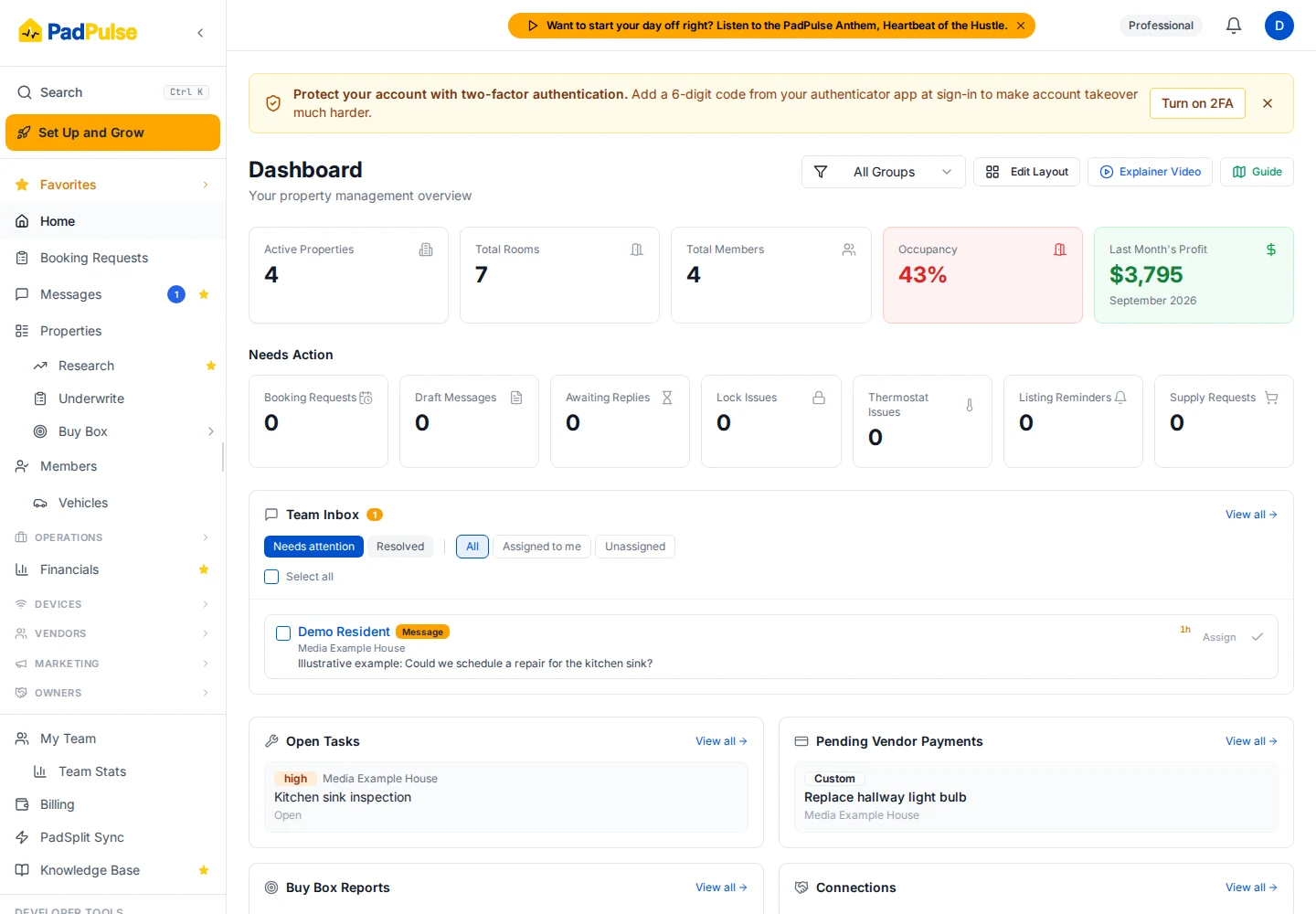Expand the OPERATIONS section
The height and width of the screenshot is (914, 1316).
pyautogui.click(x=205, y=537)
